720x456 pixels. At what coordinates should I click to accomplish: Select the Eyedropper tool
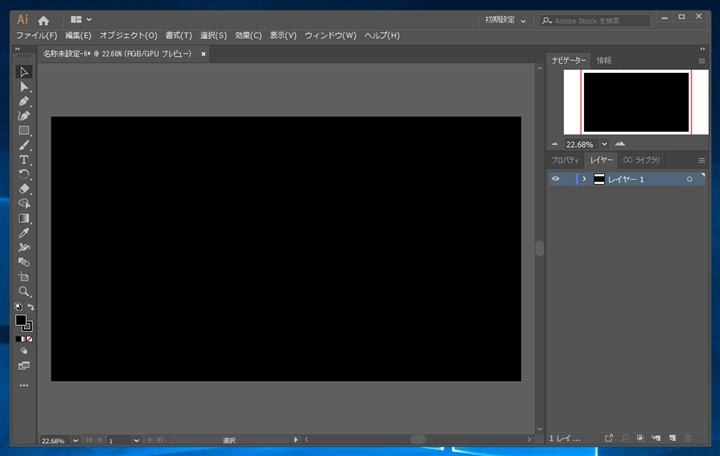tap(24, 233)
